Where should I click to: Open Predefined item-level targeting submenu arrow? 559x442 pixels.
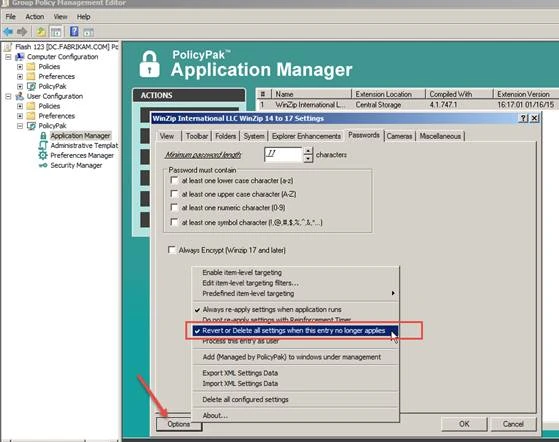coord(393,293)
